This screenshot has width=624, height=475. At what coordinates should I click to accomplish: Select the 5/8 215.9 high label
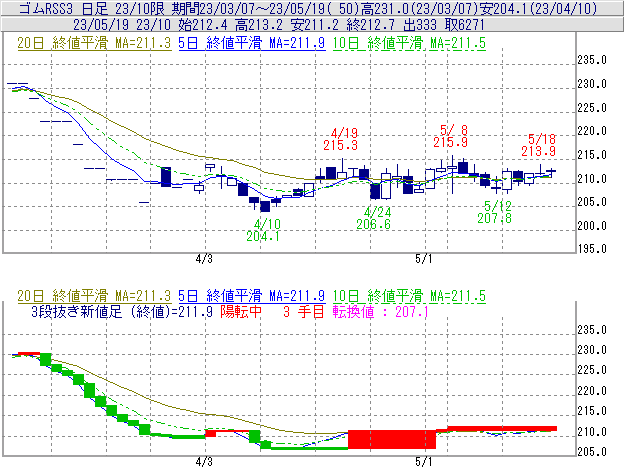[450, 136]
